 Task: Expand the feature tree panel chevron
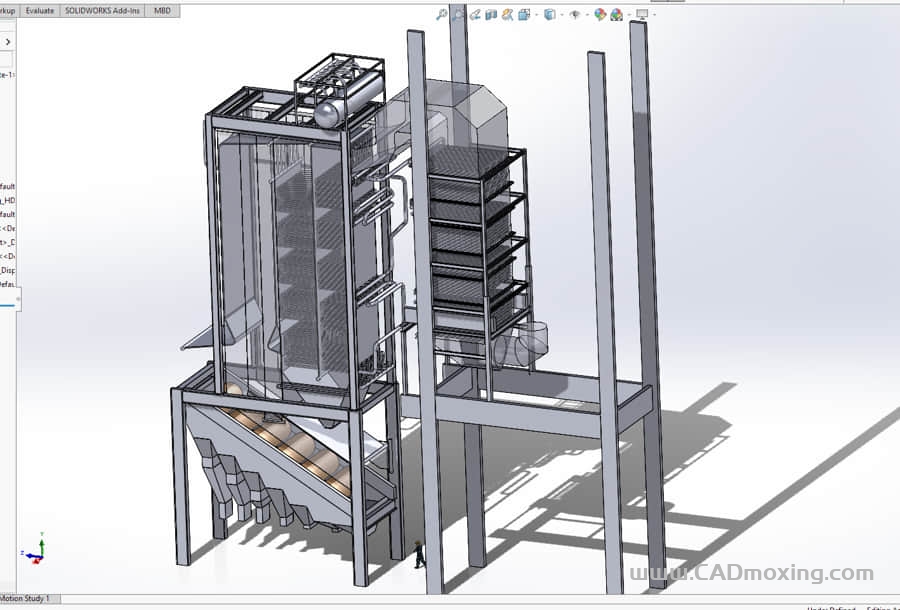[x=8, y=42]
